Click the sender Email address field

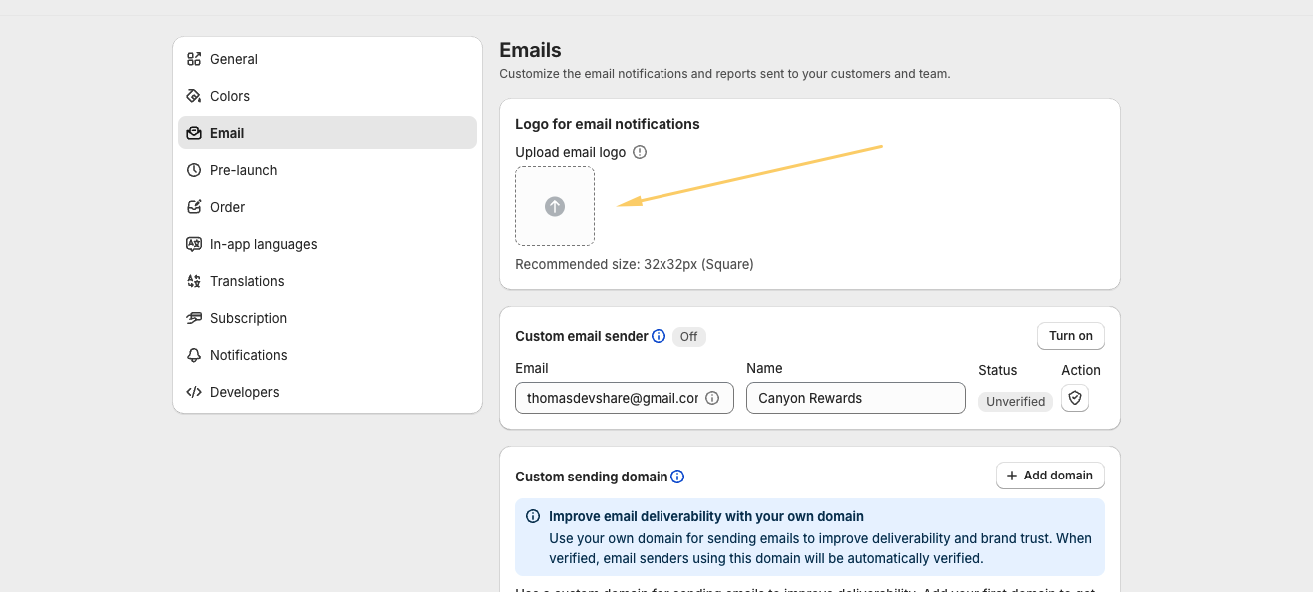pos(610,398)
